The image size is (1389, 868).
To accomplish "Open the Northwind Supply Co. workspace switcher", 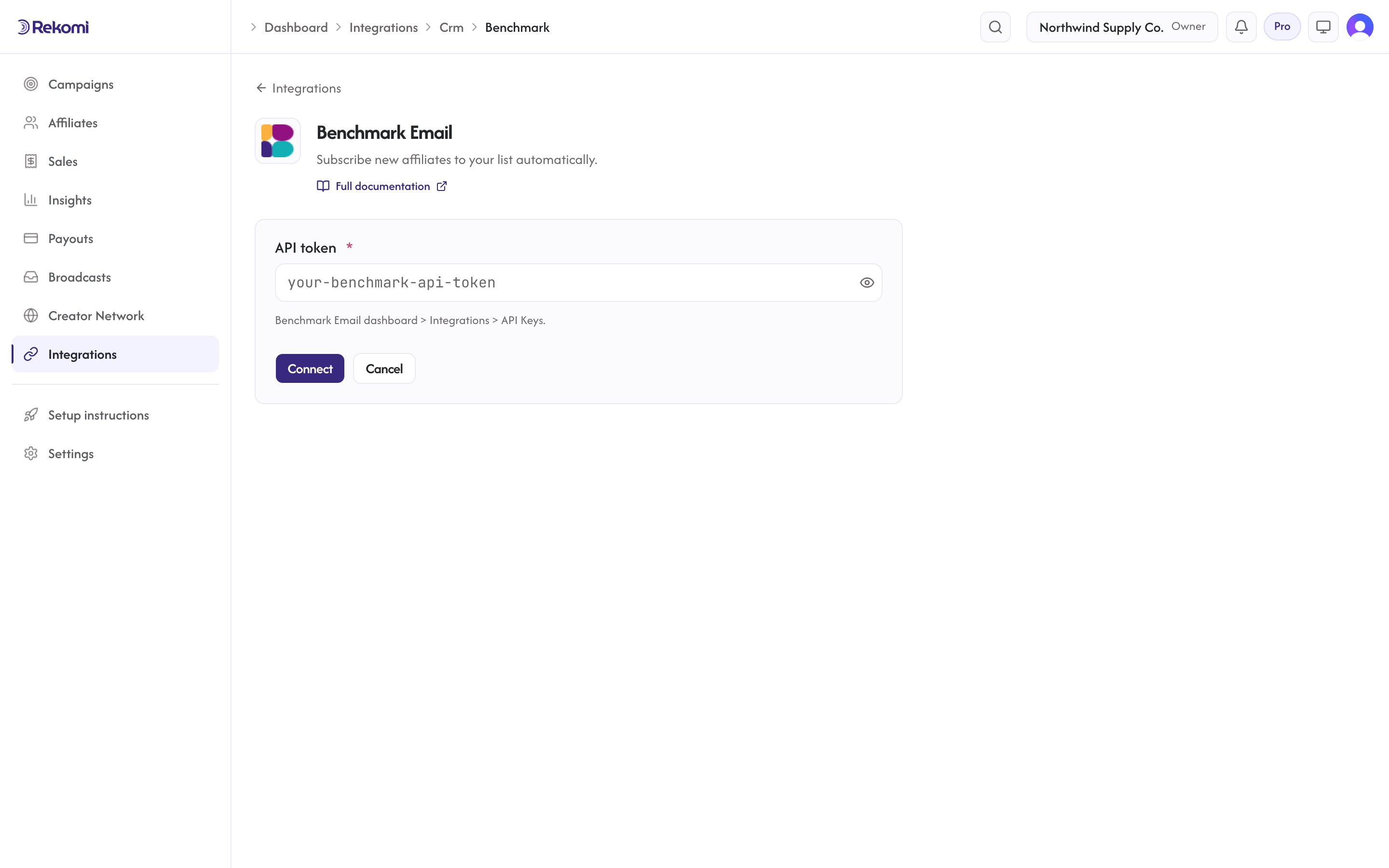I will tap(1121, 27).
